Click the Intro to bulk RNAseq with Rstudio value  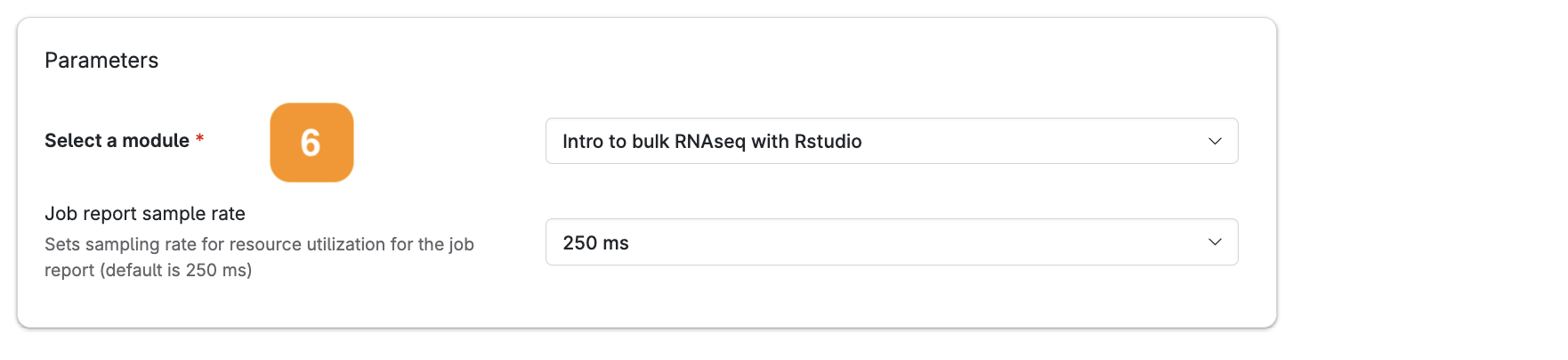(x=712, y=141)
